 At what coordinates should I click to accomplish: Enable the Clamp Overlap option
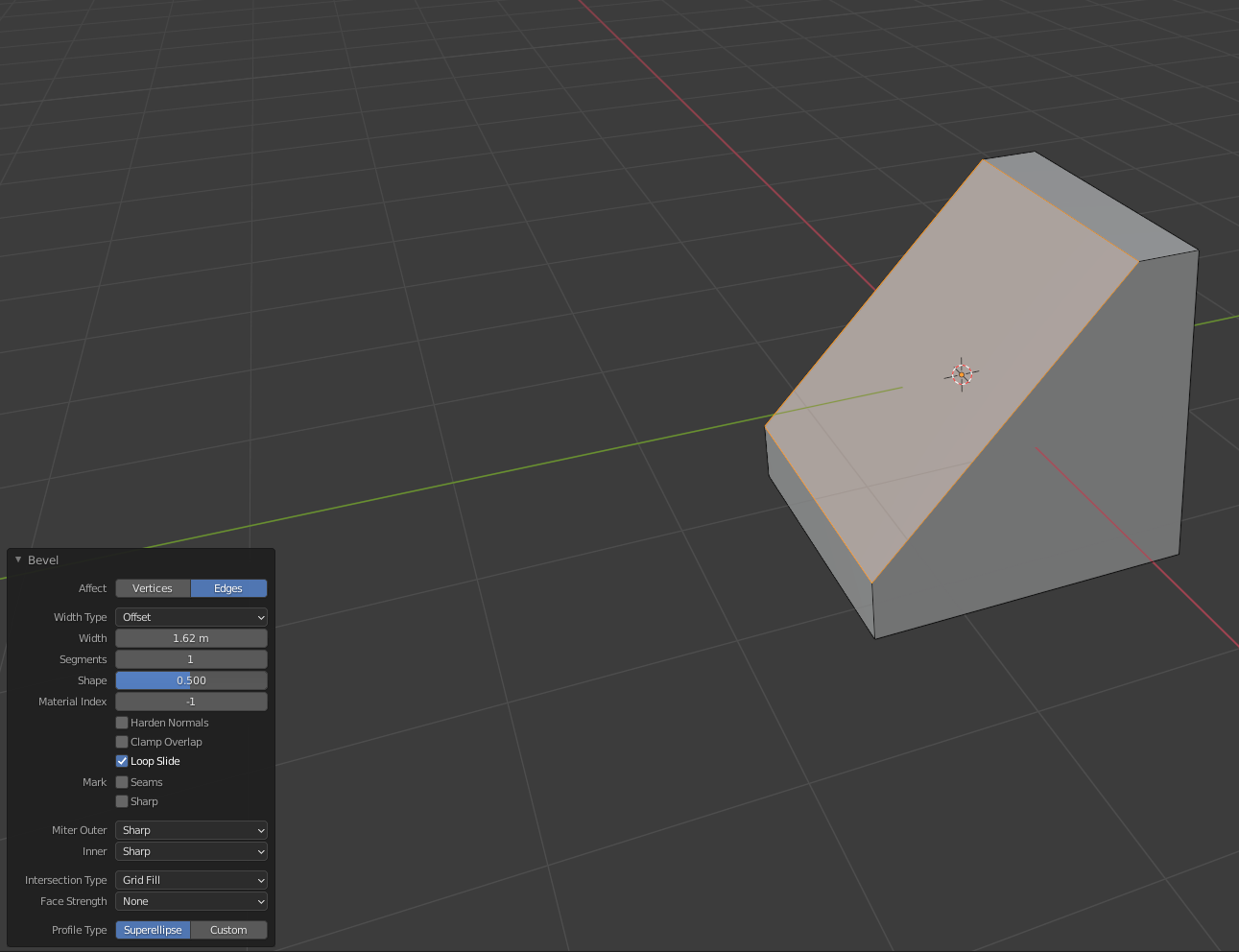pos(122,741)
